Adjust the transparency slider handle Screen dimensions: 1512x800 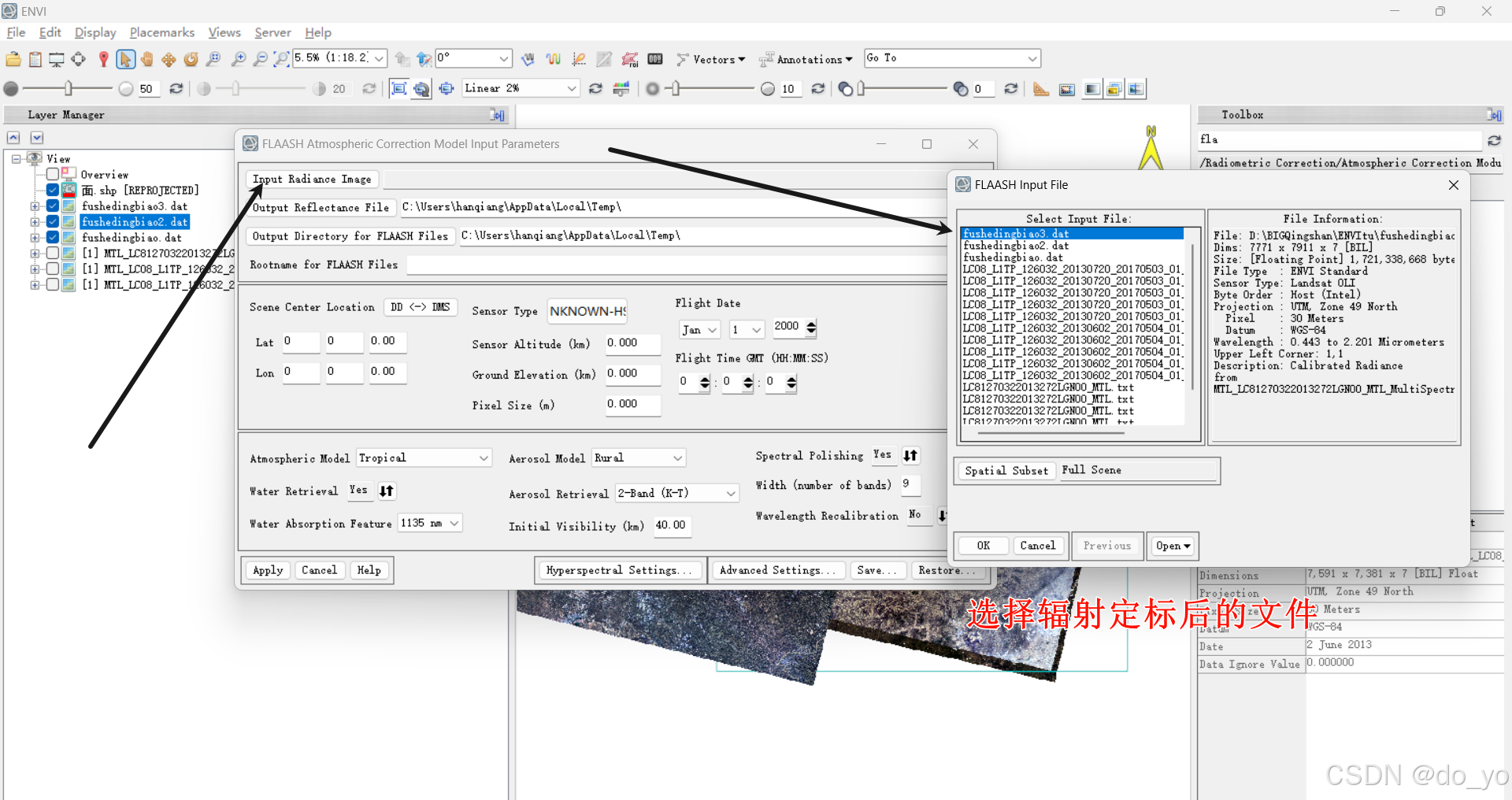coord(862,89)
